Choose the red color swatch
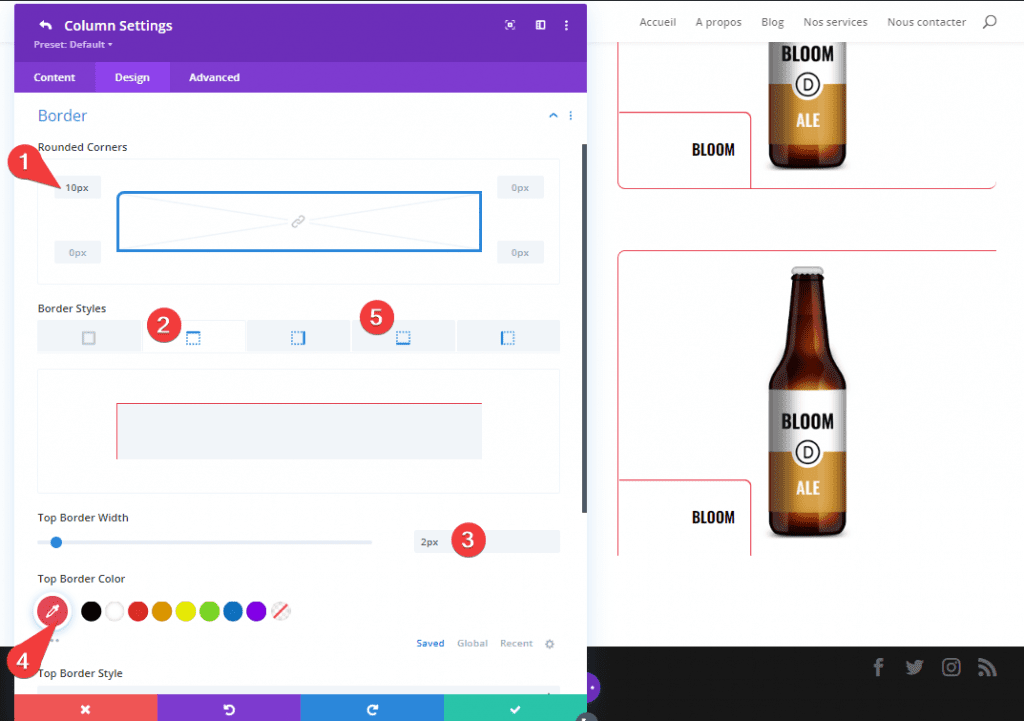This screenshot has width=1024, height=721. point(138,611)
